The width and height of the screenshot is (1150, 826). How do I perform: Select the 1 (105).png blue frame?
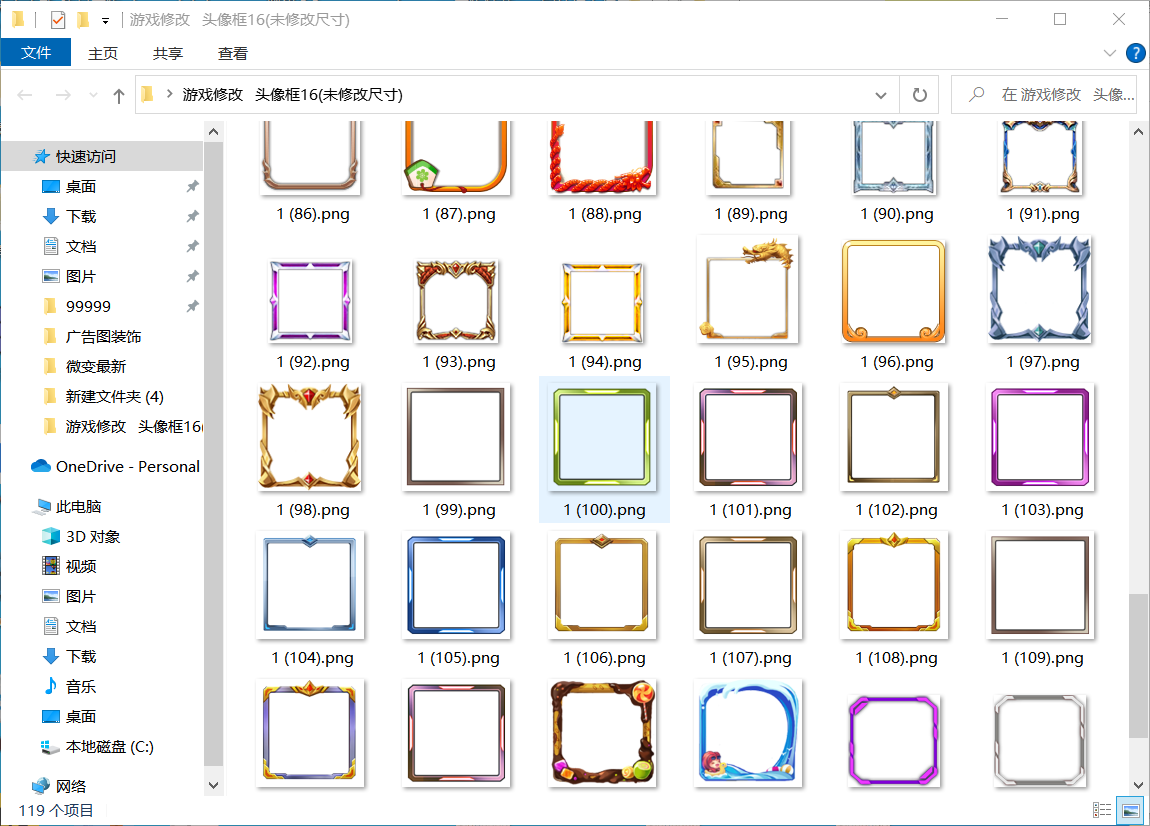pyautogui.click(x=456, y=585)
